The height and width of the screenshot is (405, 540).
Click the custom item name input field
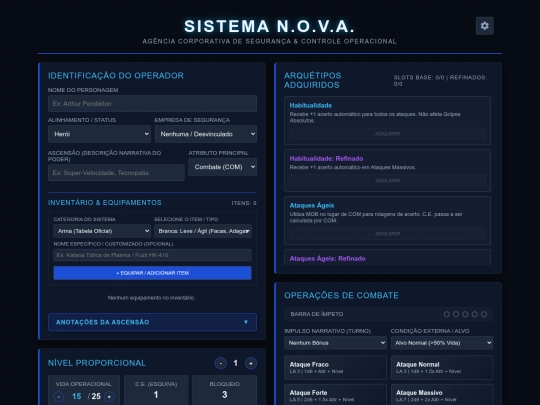[152, 255]
